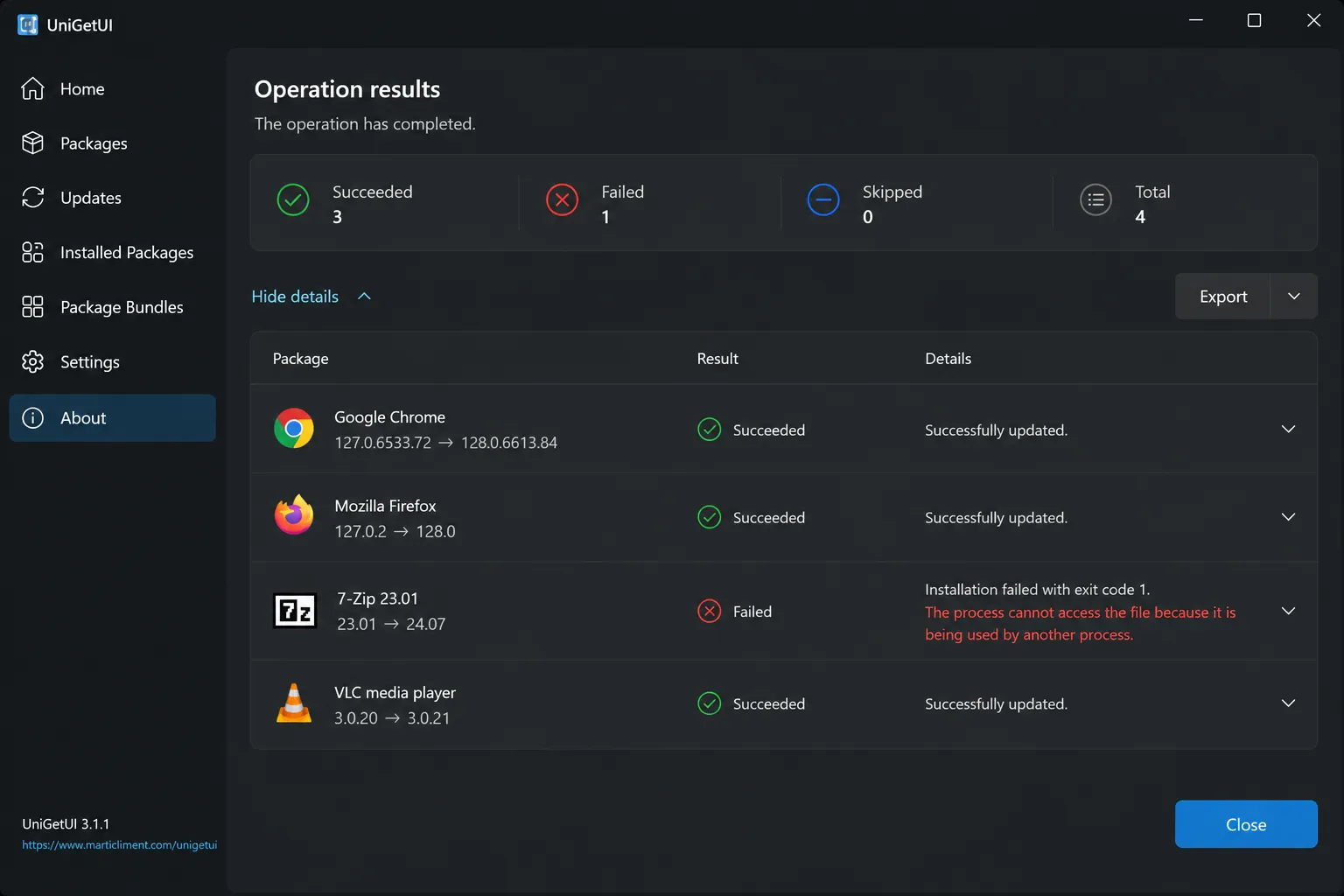Open Package Bundles page
The width and height of the screenshot is (1344, 896).
(112, 306)
